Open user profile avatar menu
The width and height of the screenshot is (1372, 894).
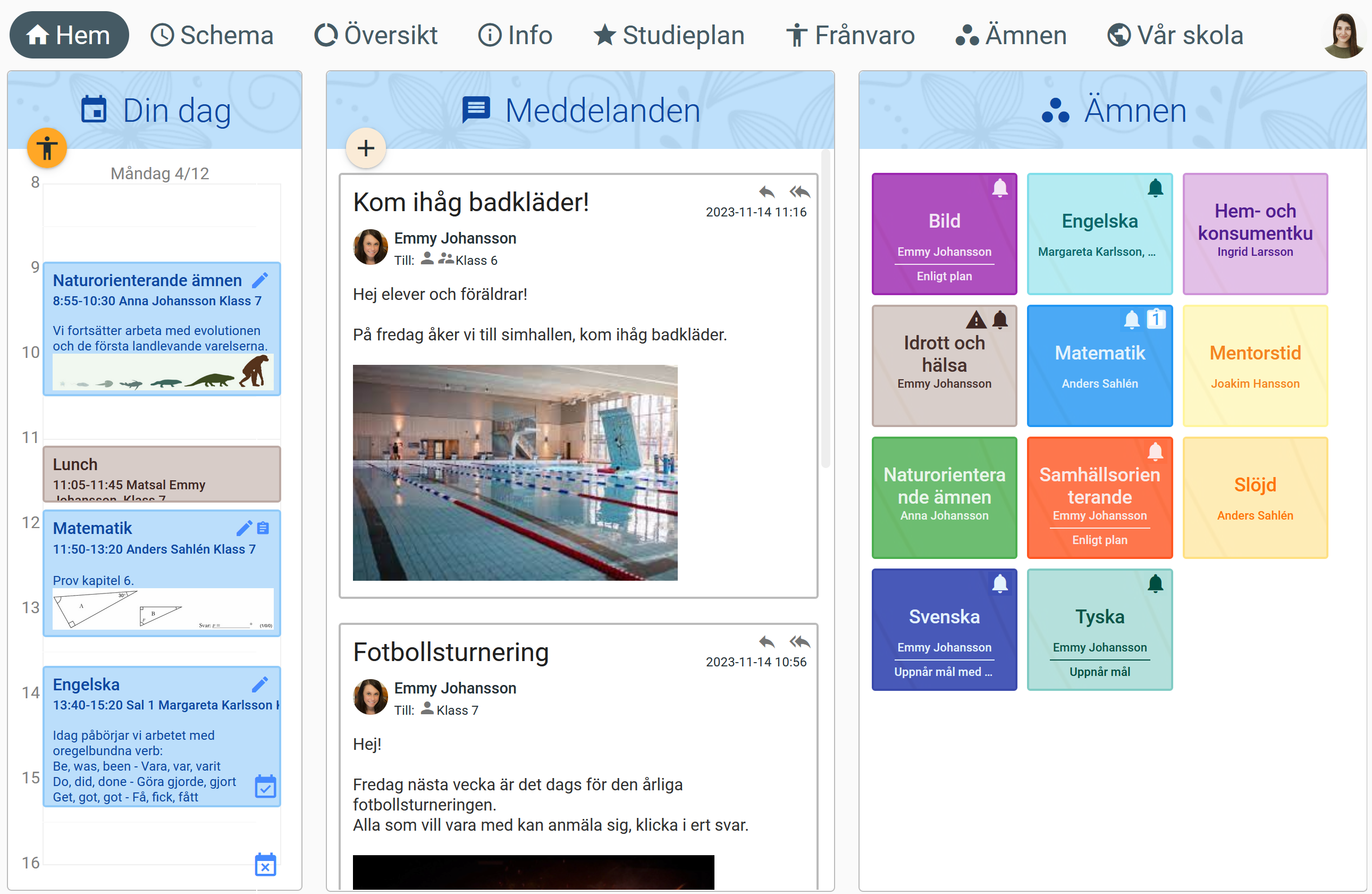[1343, 35]
